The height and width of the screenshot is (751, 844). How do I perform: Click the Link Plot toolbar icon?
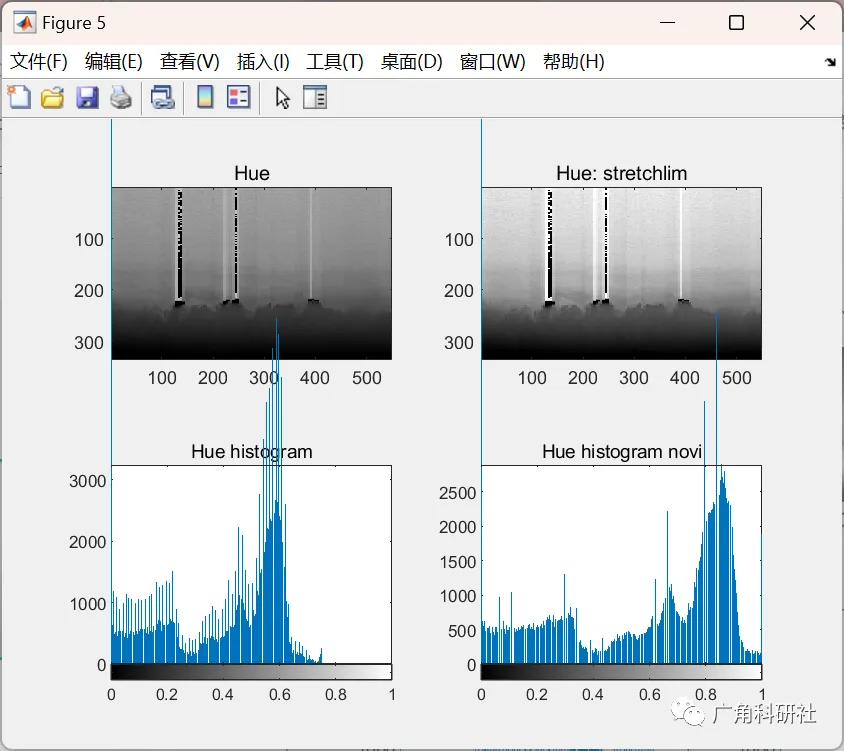(x=163, y=97)
